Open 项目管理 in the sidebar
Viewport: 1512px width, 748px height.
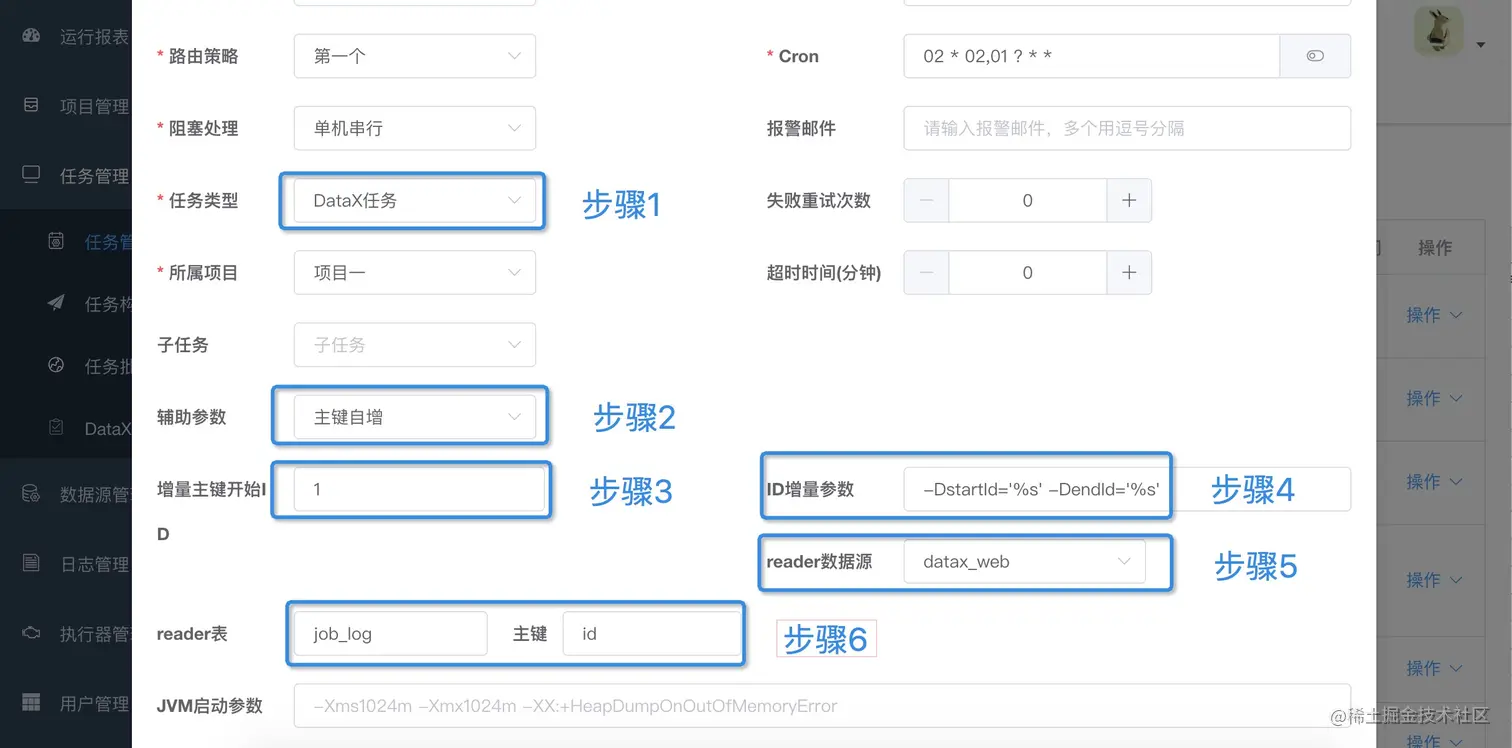[x=66, y=106]
